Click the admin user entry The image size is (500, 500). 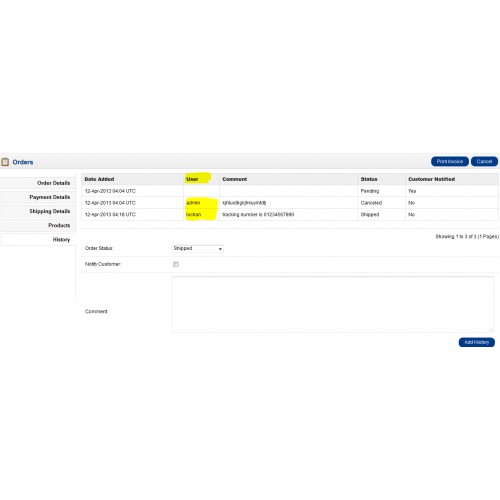point(193,203)
